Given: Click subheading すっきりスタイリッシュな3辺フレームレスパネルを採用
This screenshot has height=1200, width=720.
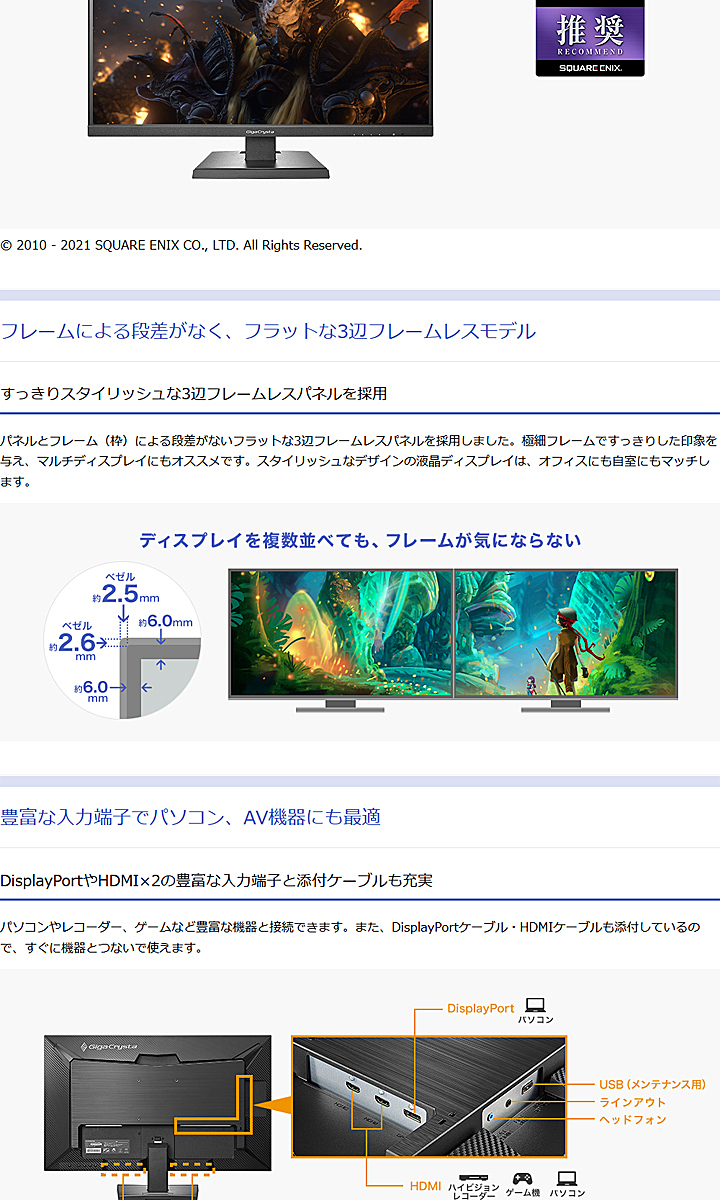Looking at the screenshot, I should (x=194, y=393).
